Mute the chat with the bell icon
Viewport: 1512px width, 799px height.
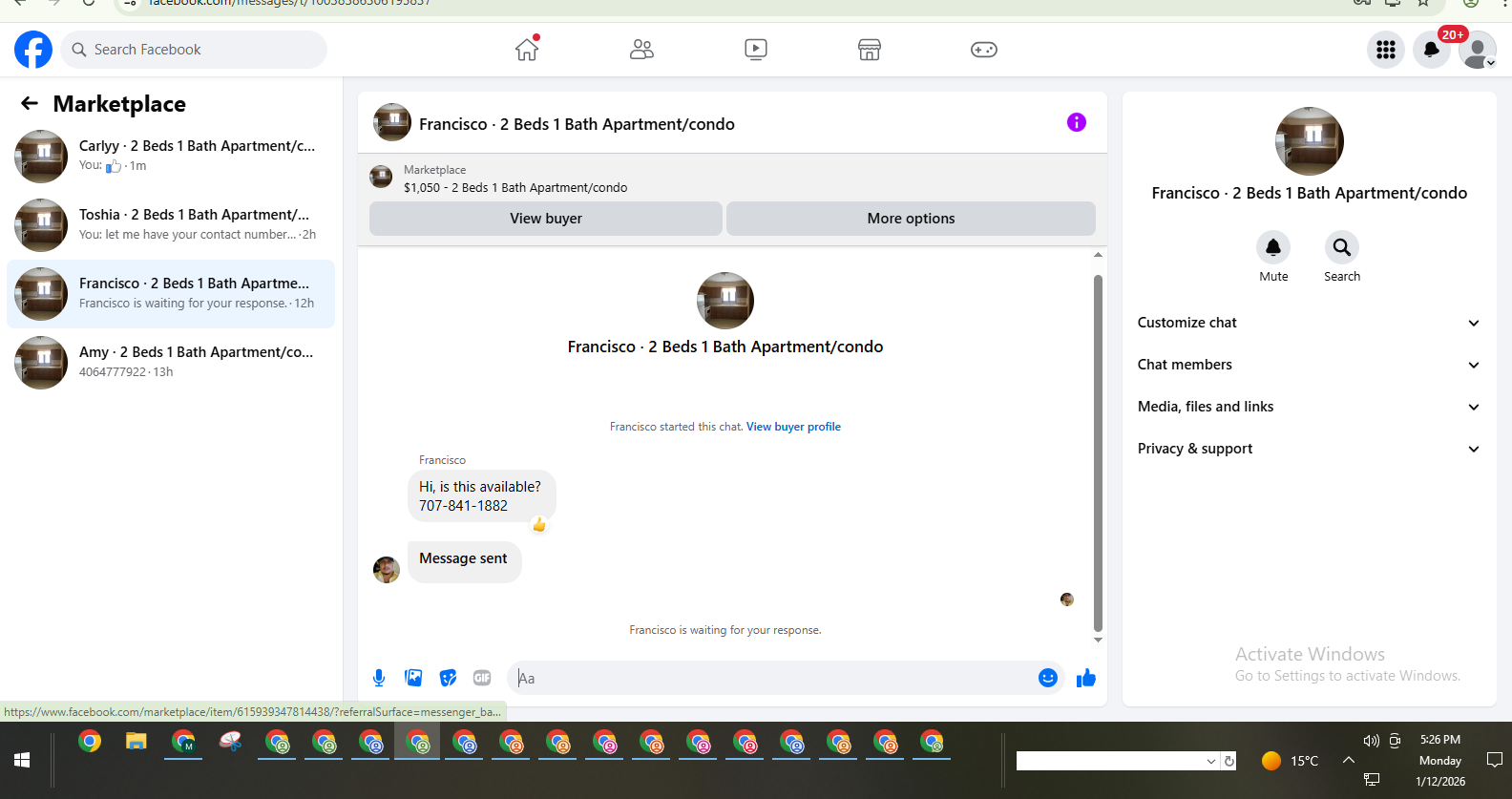[1273, 247]
